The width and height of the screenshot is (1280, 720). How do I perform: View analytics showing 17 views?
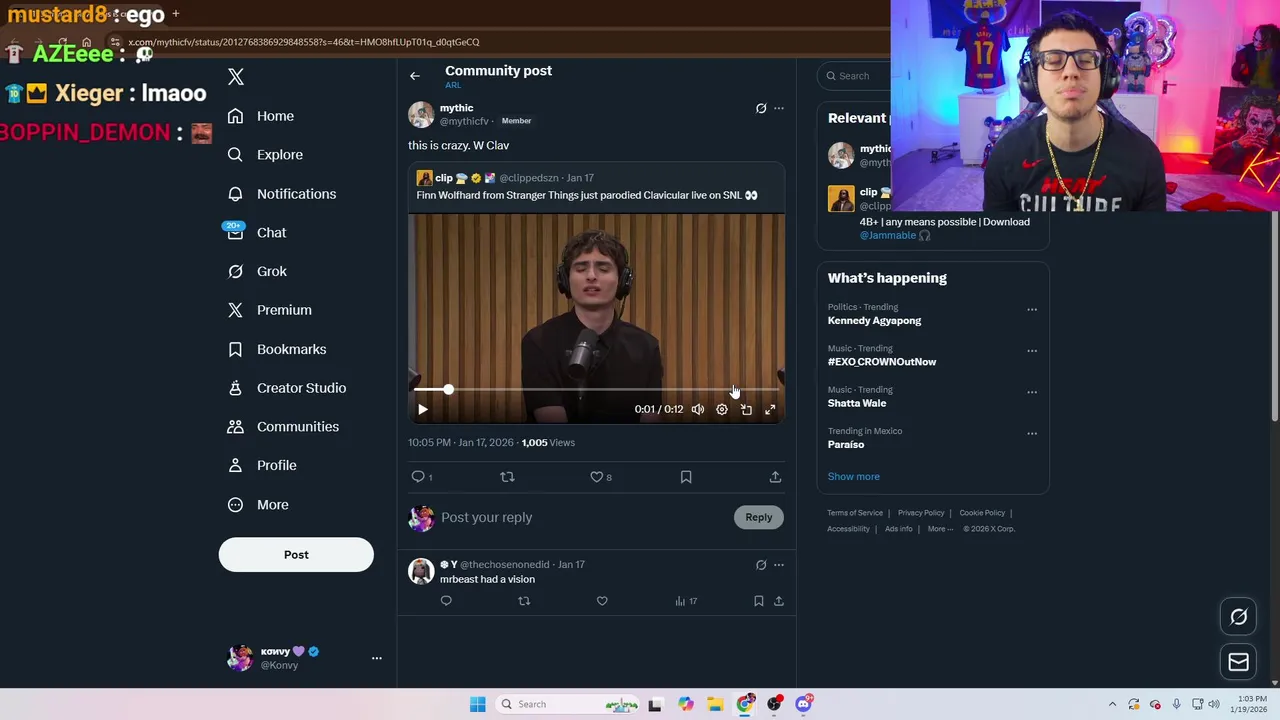686,601
